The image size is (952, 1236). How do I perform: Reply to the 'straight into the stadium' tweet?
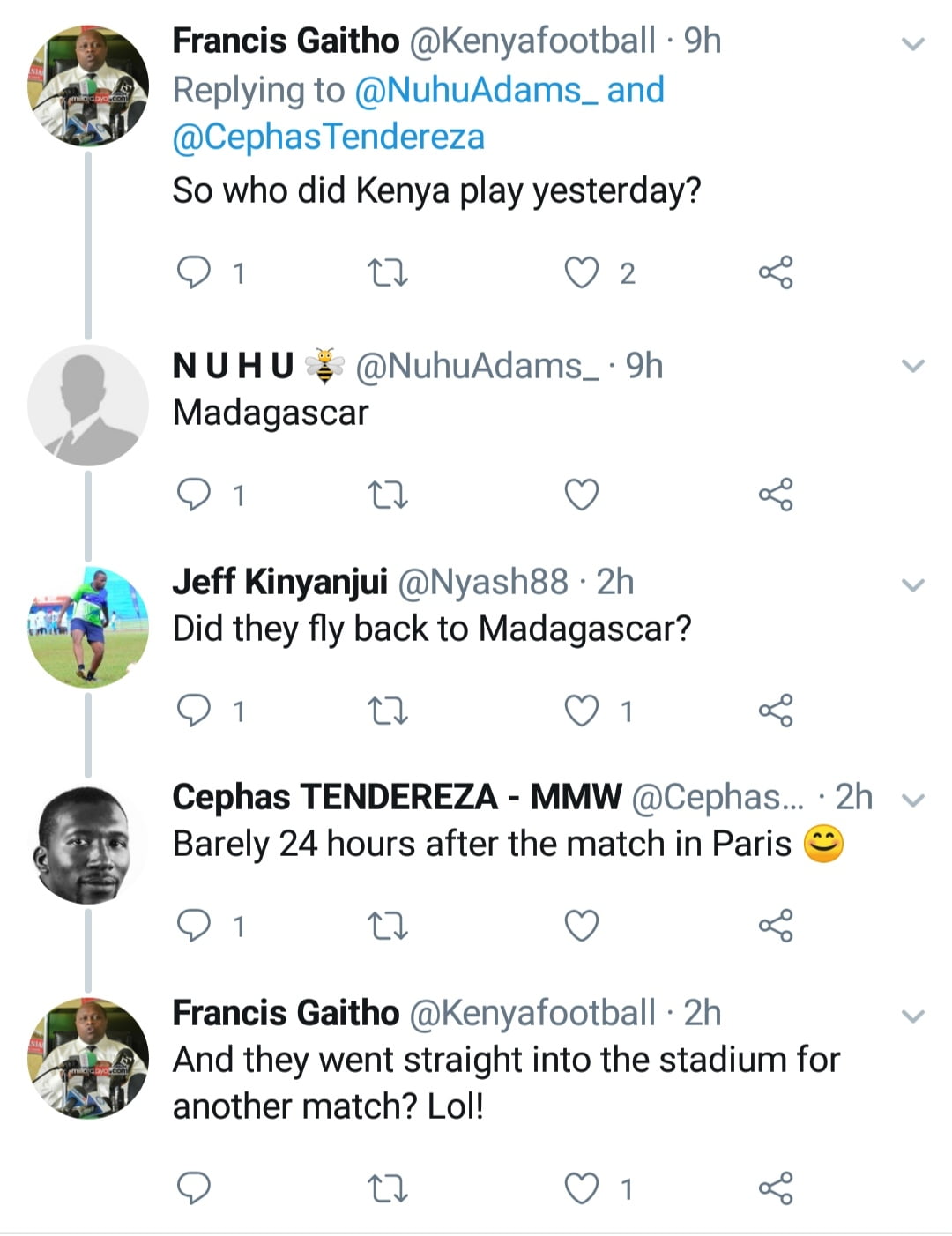pyautogui.click(x=194, y=1189)
